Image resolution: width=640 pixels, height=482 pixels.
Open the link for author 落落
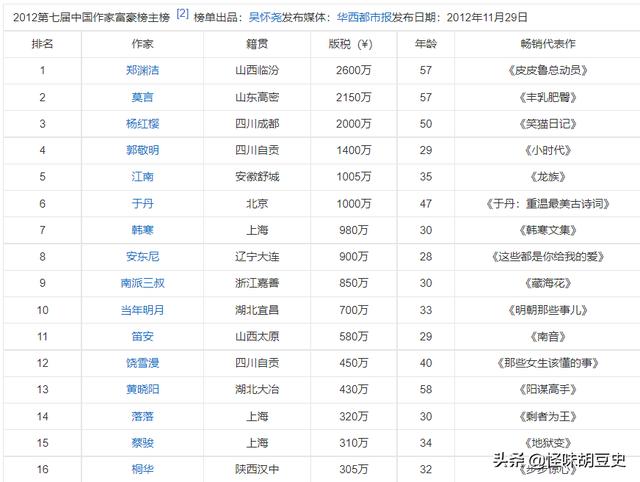click(142, 416)
